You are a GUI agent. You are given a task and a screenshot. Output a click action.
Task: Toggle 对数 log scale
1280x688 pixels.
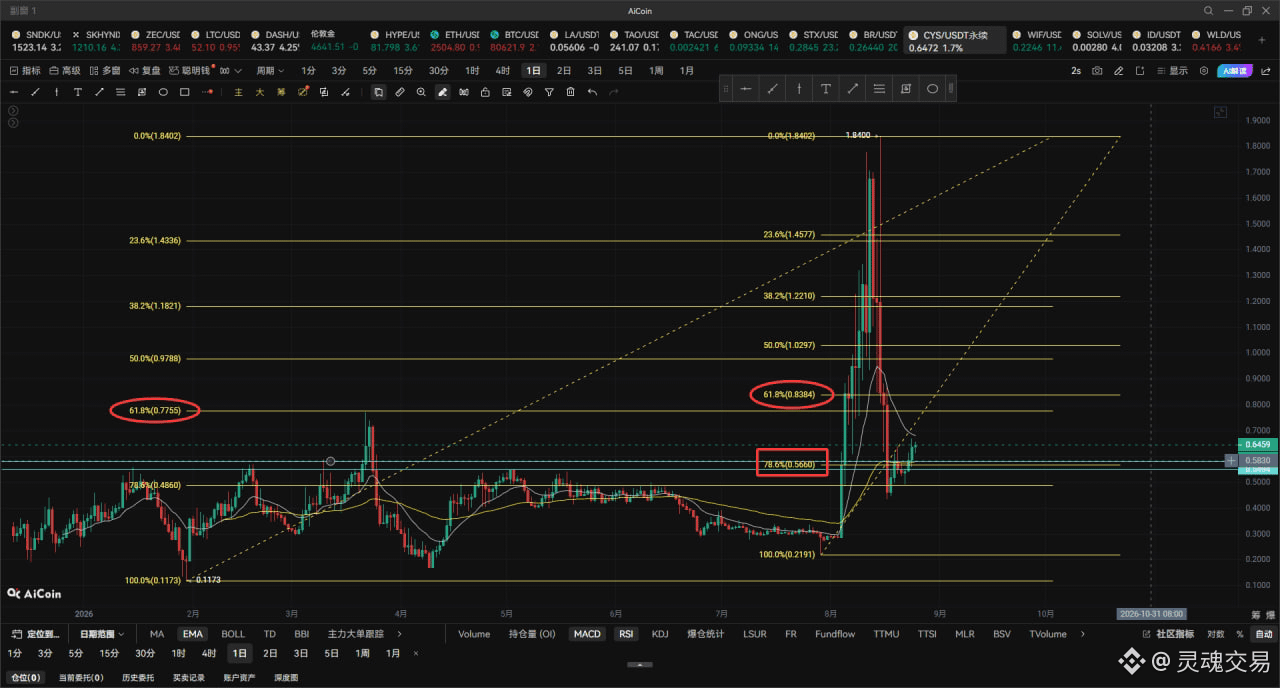point(1216,634)
